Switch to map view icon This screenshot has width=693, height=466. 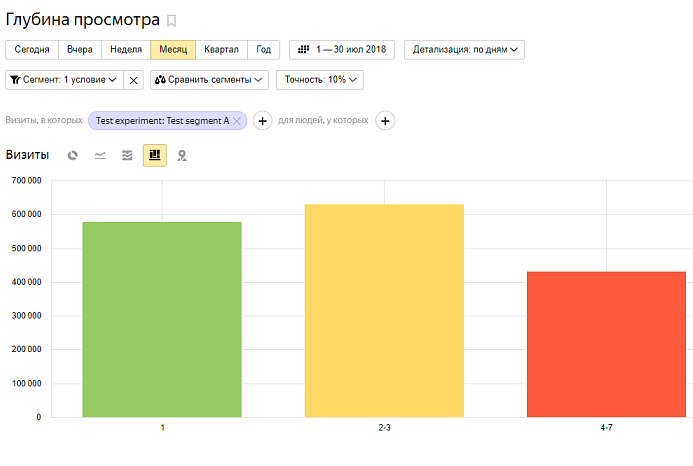[x=182, y=155]
